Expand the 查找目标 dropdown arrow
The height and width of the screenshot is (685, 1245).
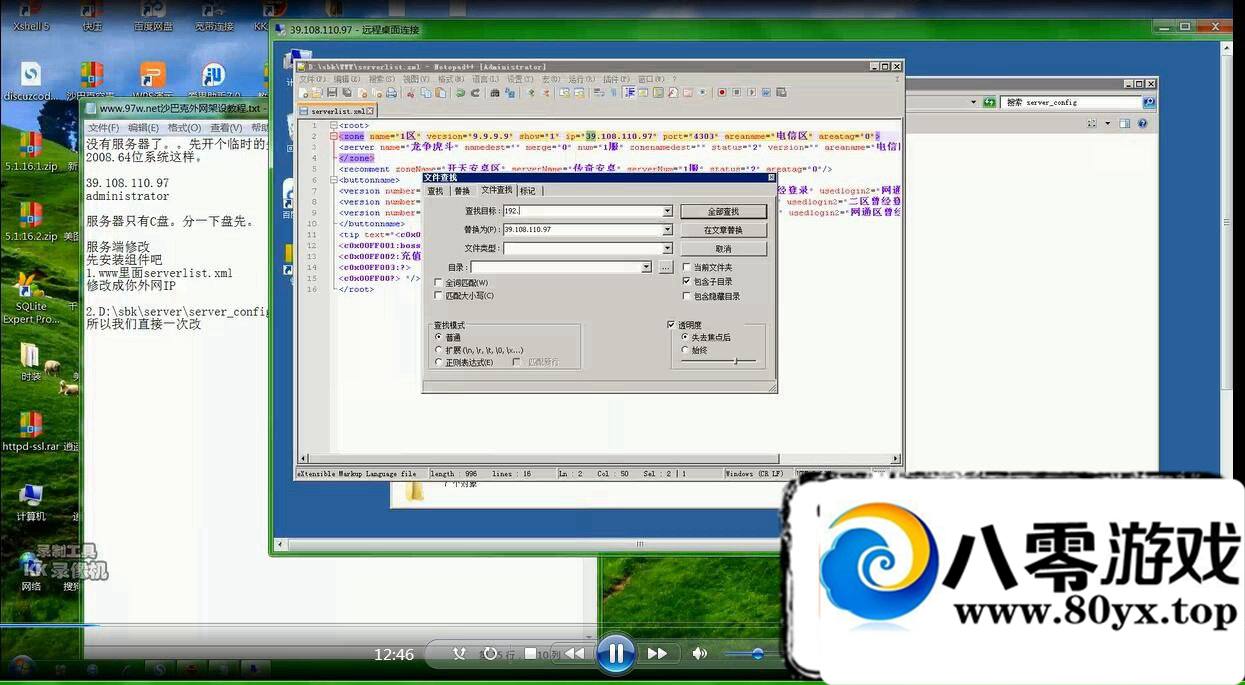tap(667, 211)
